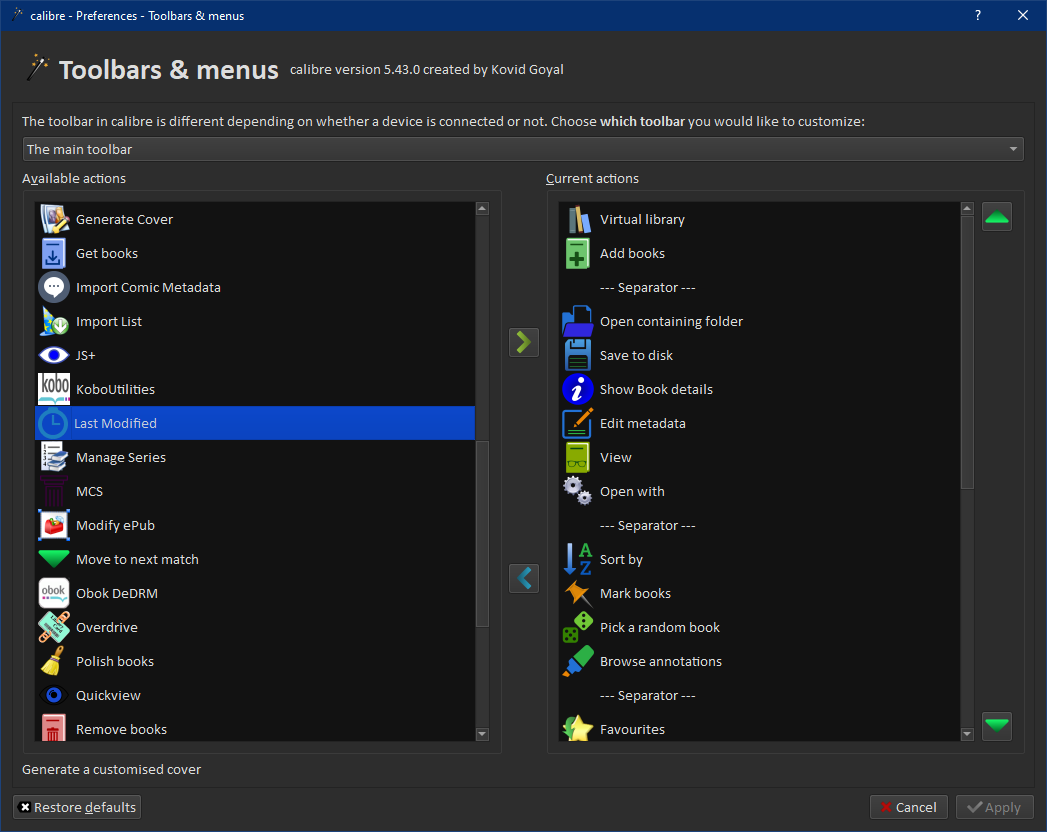Select Import Comic Metadata entry
This screenshot has width=1047, height=832.
point(148,287)
